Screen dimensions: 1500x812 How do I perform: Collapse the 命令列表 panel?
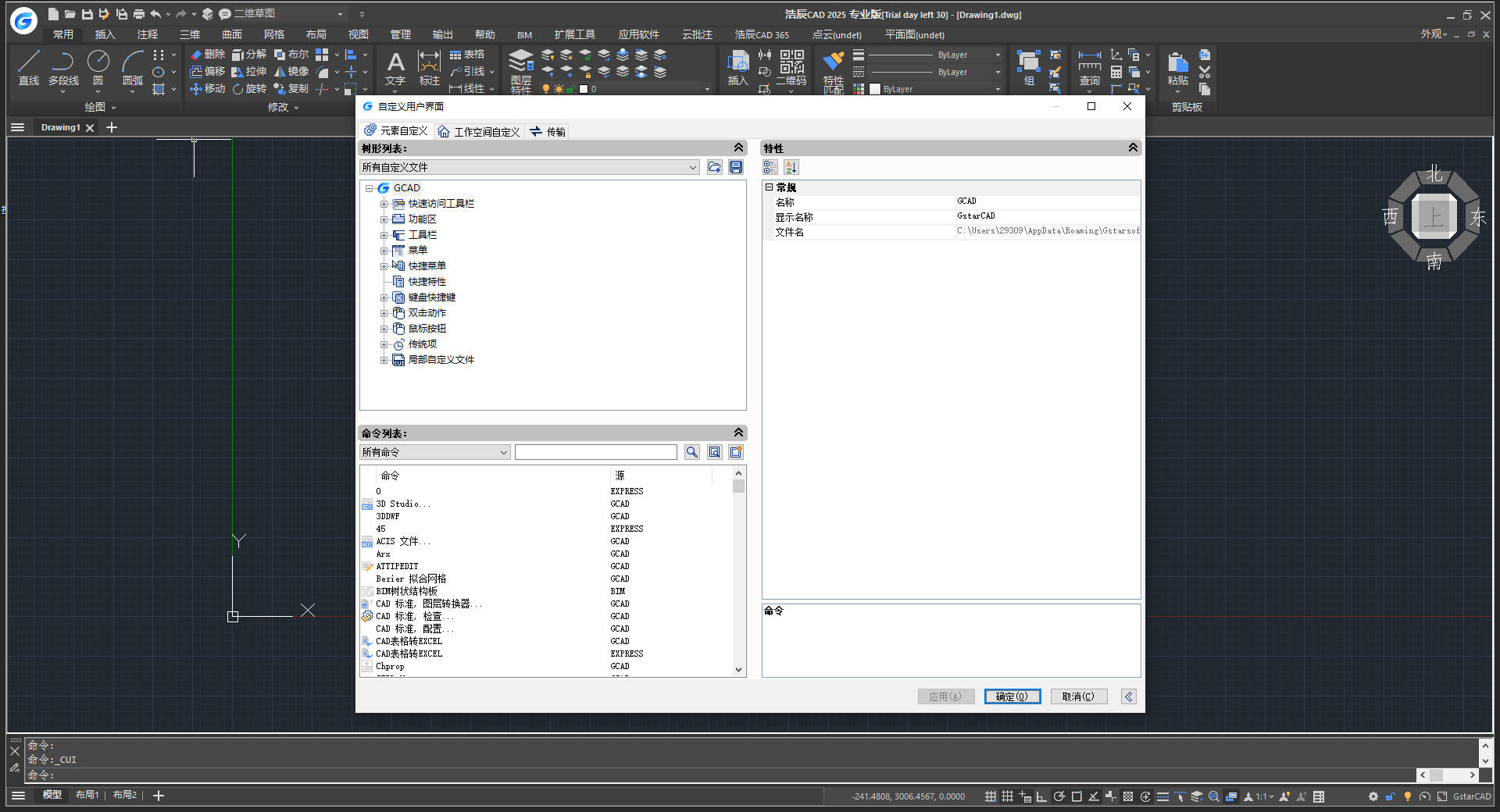pos(738,433)
